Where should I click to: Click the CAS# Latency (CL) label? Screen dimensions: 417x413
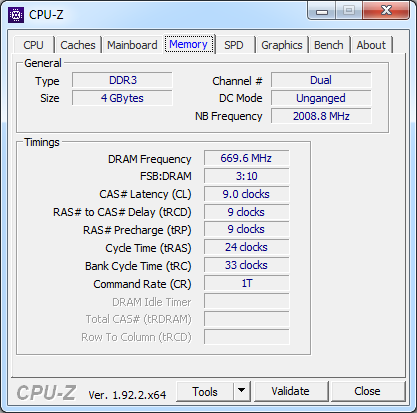(x=145, y=194)
